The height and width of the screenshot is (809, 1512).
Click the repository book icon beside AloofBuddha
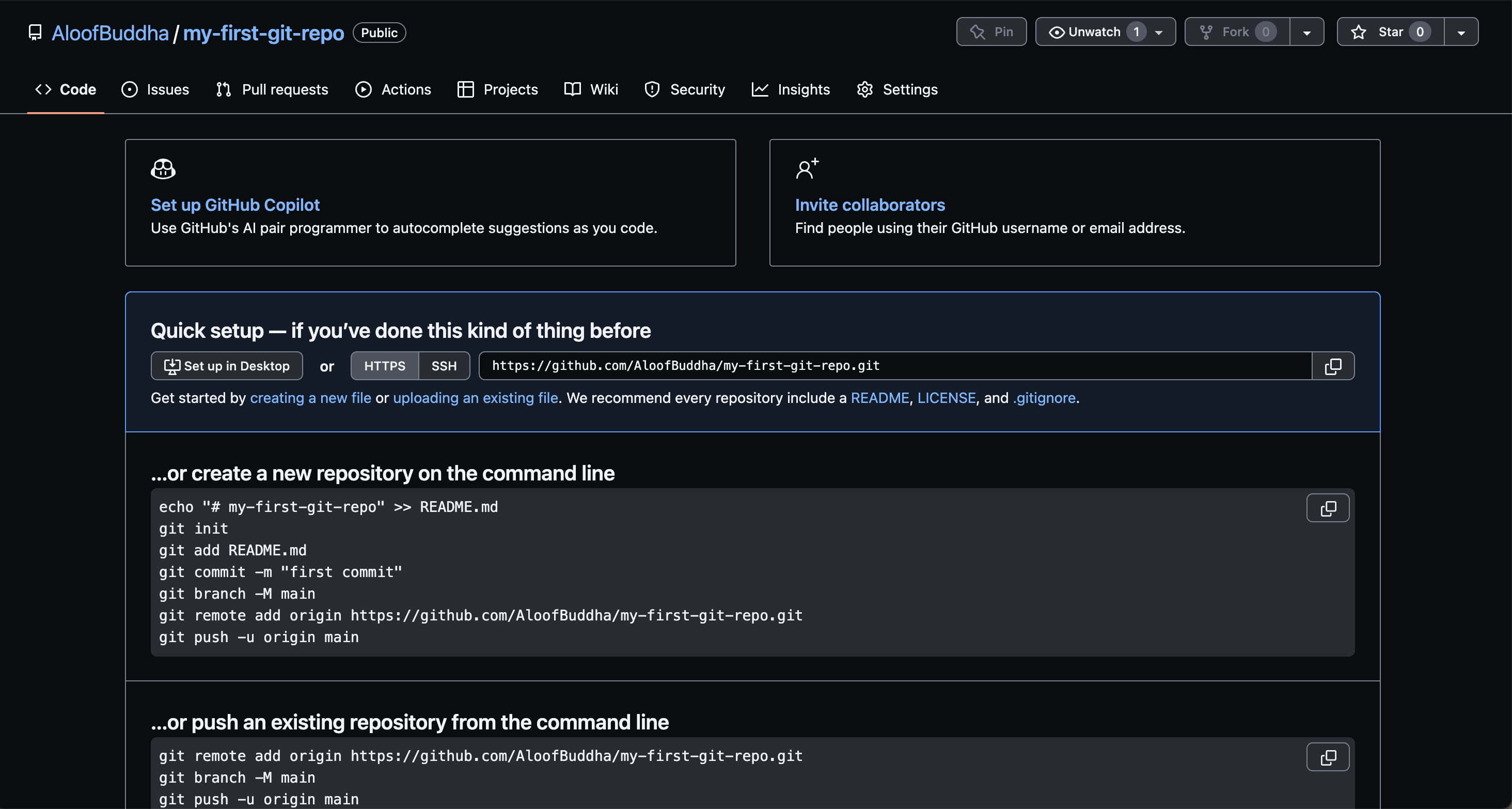point(34,33)
